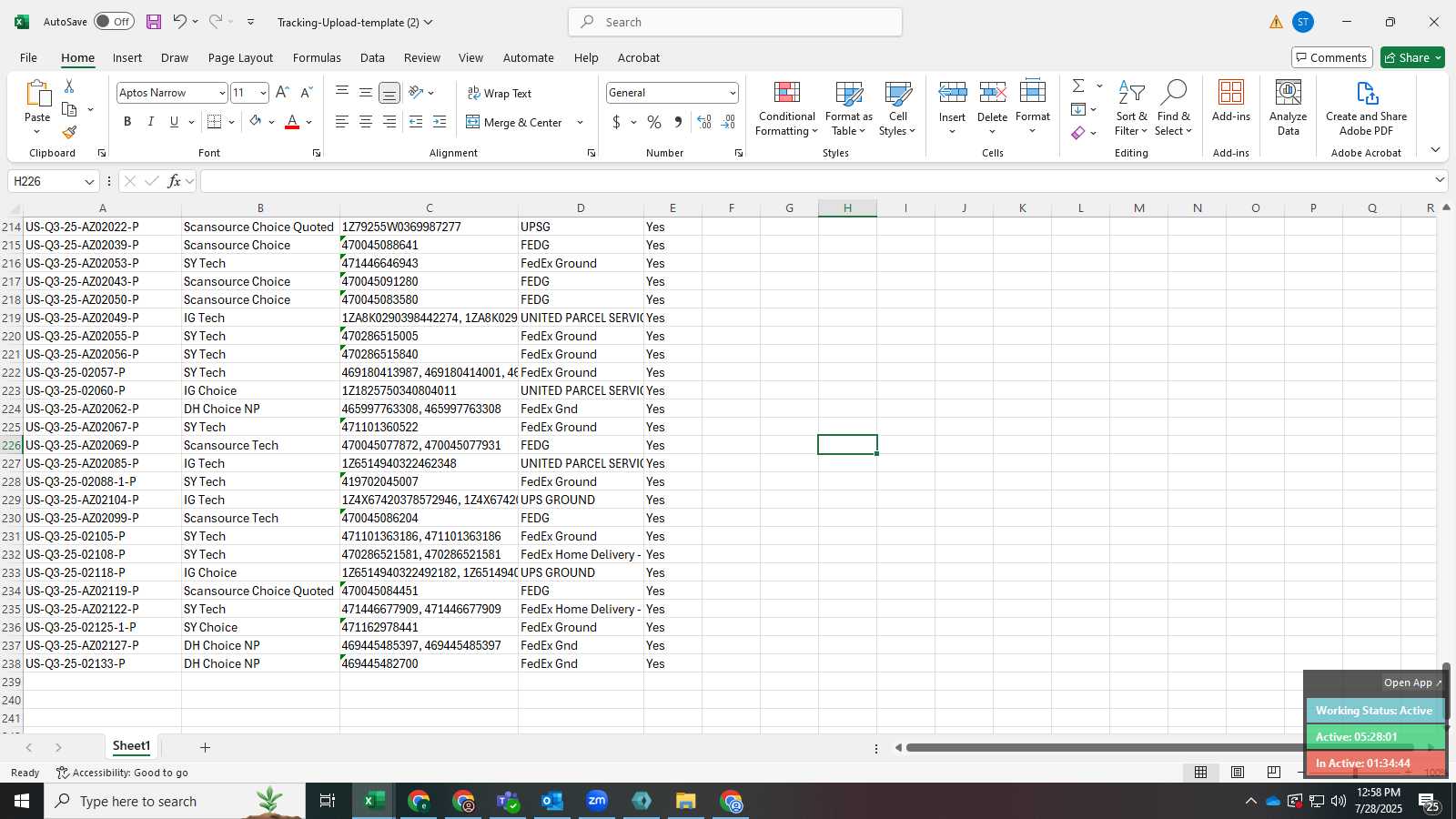
Task: Open Outlook from taskbar
Action: (552, 801)
